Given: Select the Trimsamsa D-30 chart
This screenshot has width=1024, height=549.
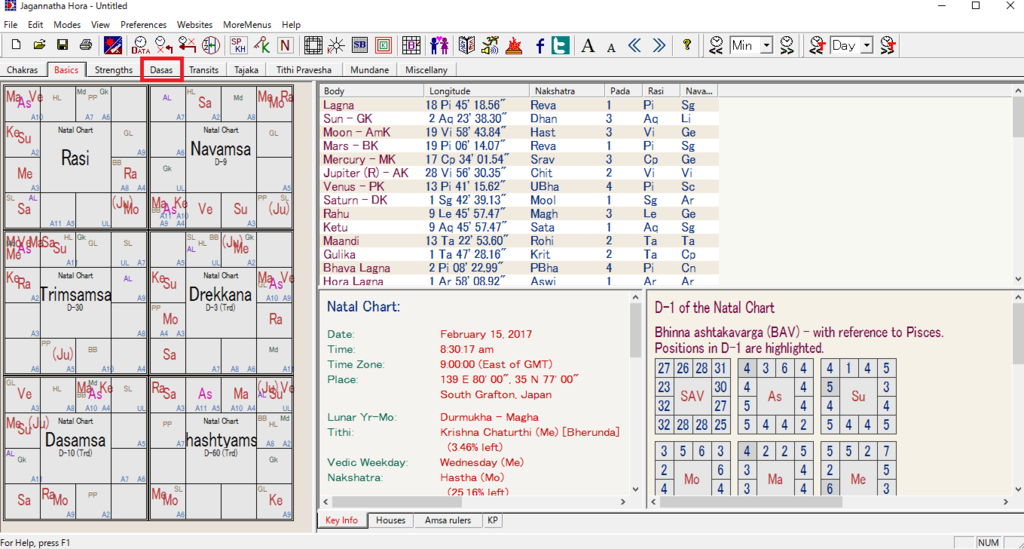Looking at the screenshot, I should pyautogui.click(x=75, y=302).
